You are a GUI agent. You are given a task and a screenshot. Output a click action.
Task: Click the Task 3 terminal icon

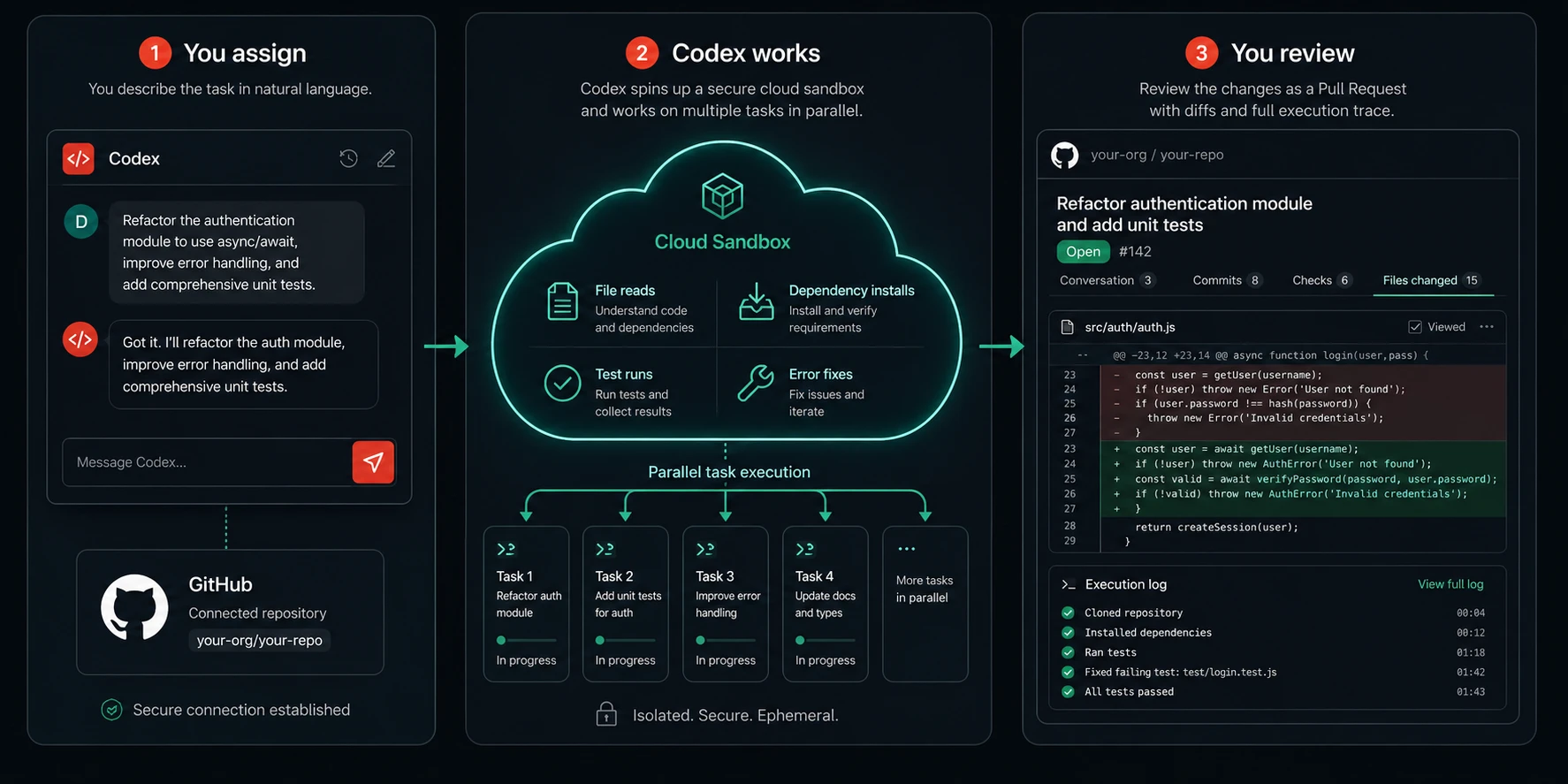tap(705, 549)
